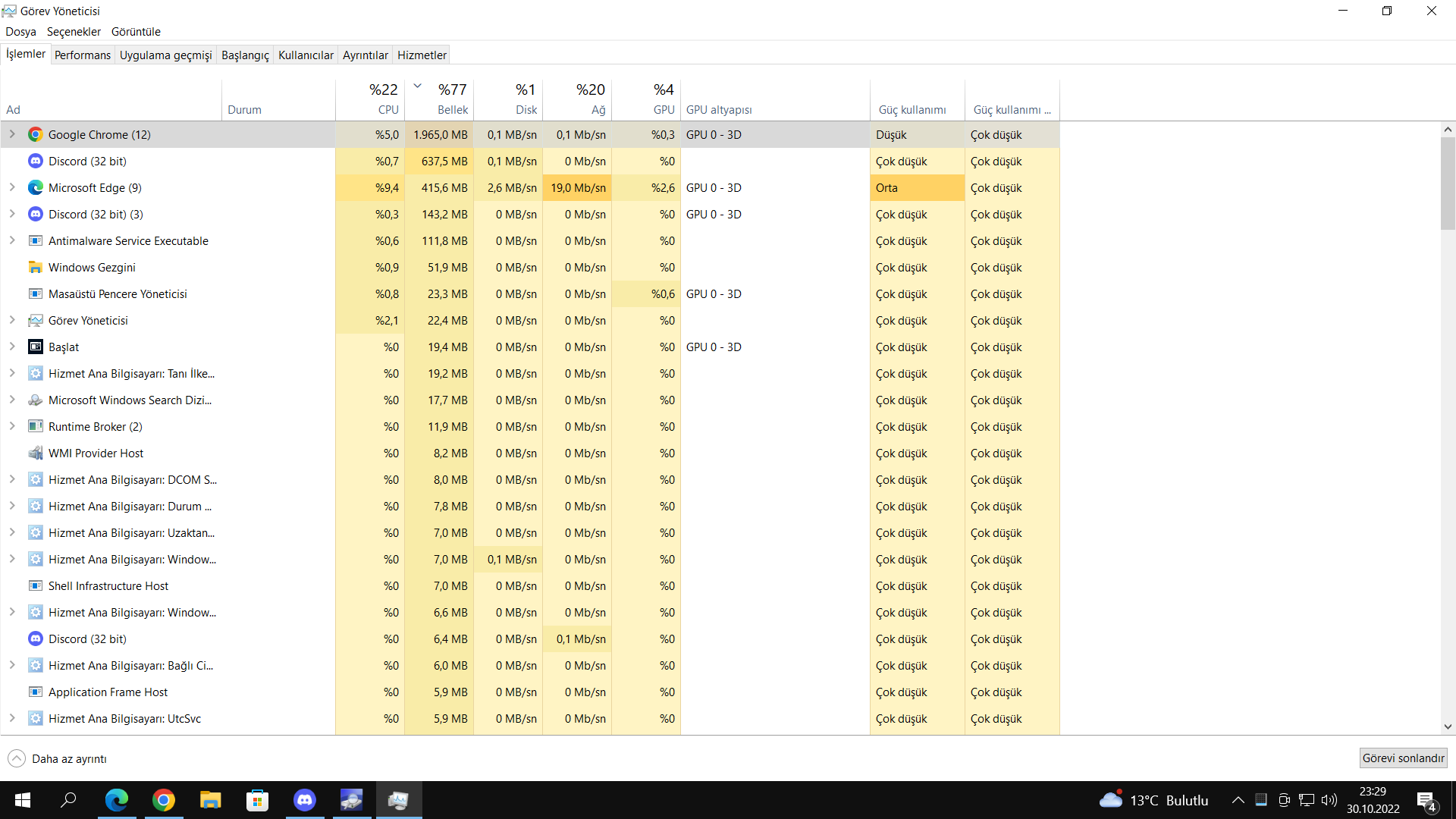Click the Başlat process icon
The height and width of the screenshot is (819, 1456).
click(x=35, y=347)
